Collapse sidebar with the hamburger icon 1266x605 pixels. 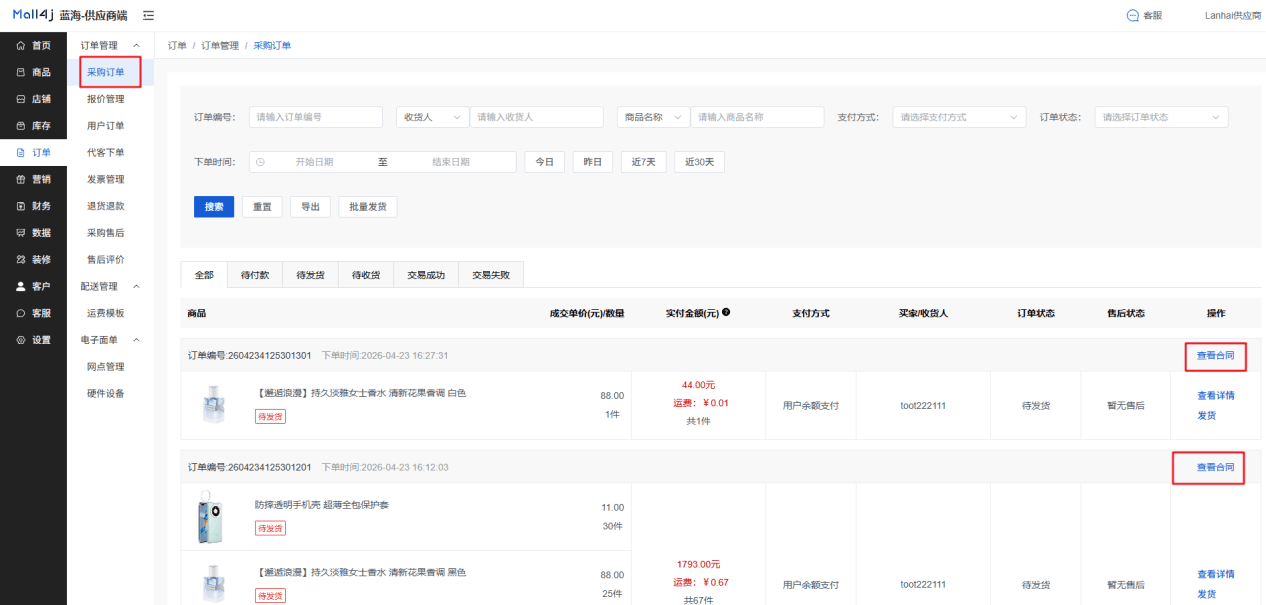tap(149, 15)
